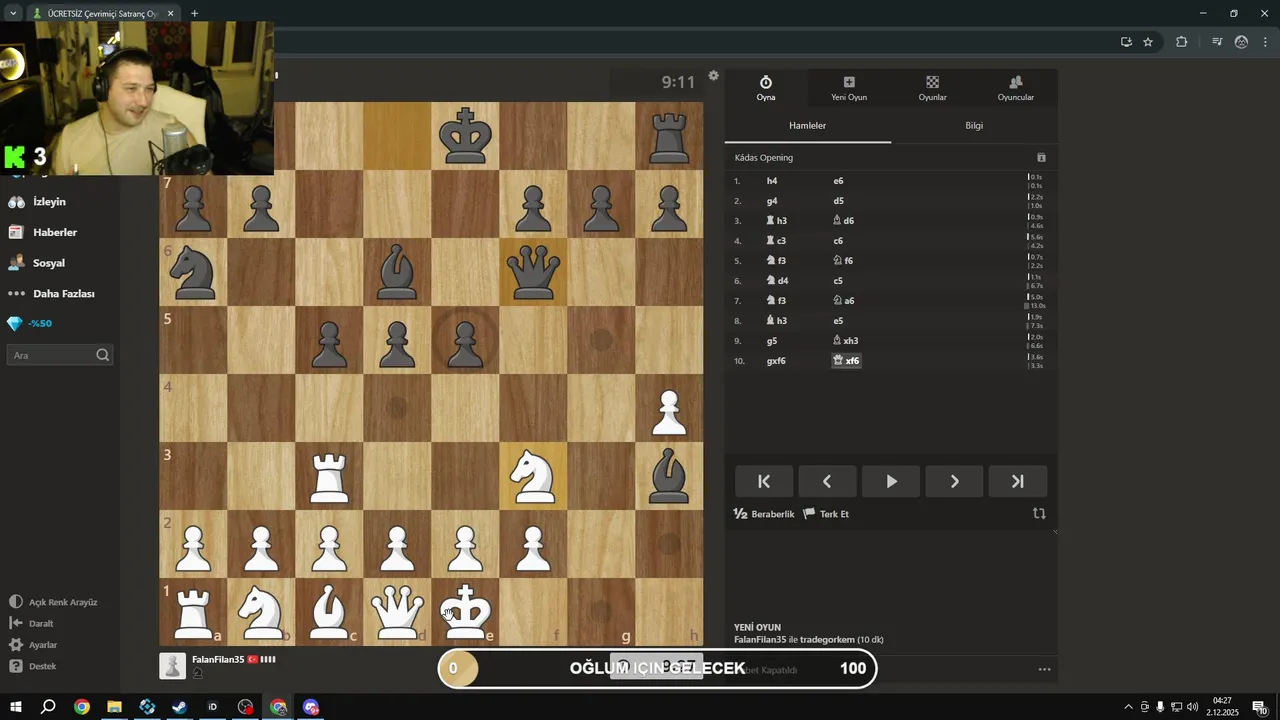Click the white pawn on h4
The image size is (1280, 720).
[x=669, y=408]
